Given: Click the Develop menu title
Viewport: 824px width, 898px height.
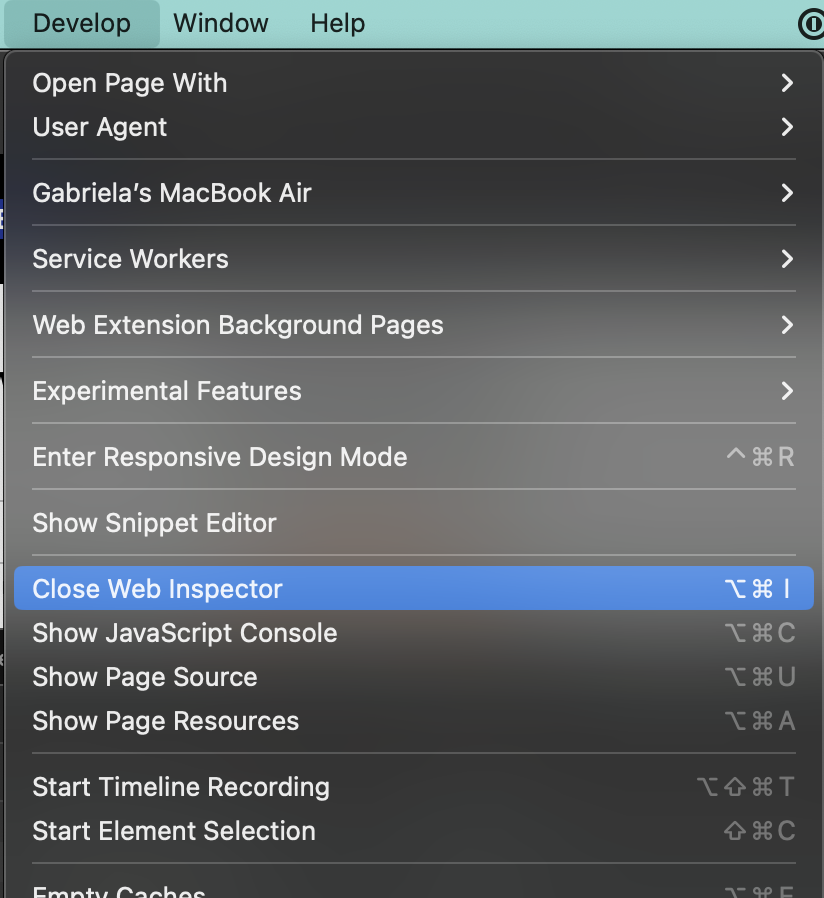Looking at the screenshot, I should click(82, 23).
